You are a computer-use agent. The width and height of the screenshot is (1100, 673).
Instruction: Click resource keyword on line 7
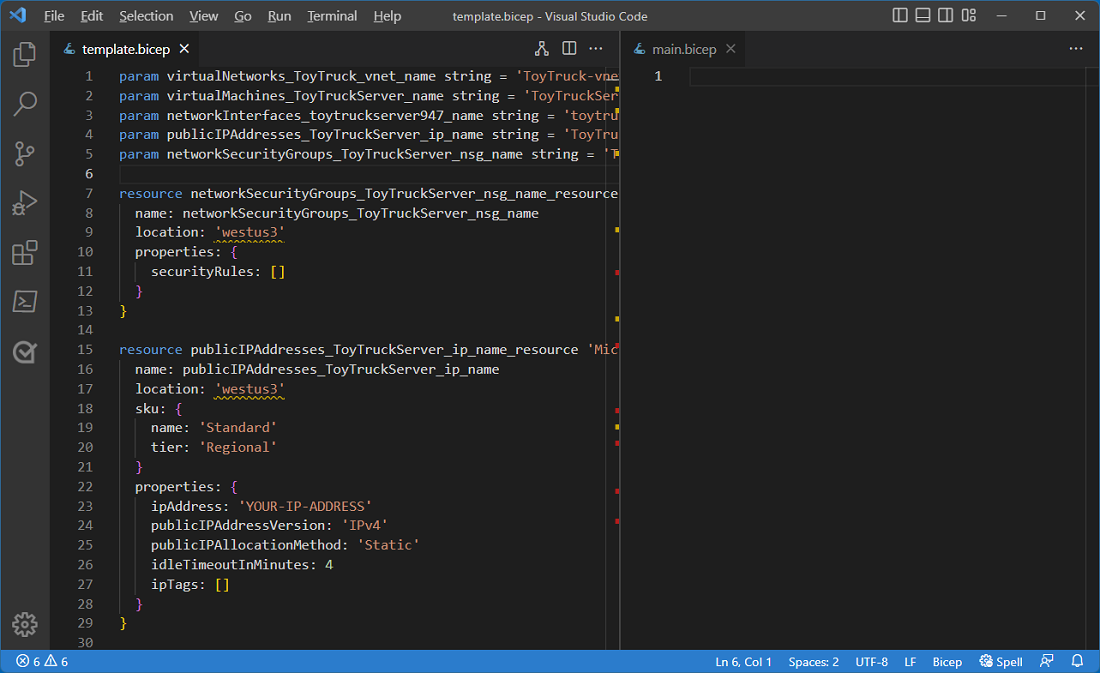(150, 193)
